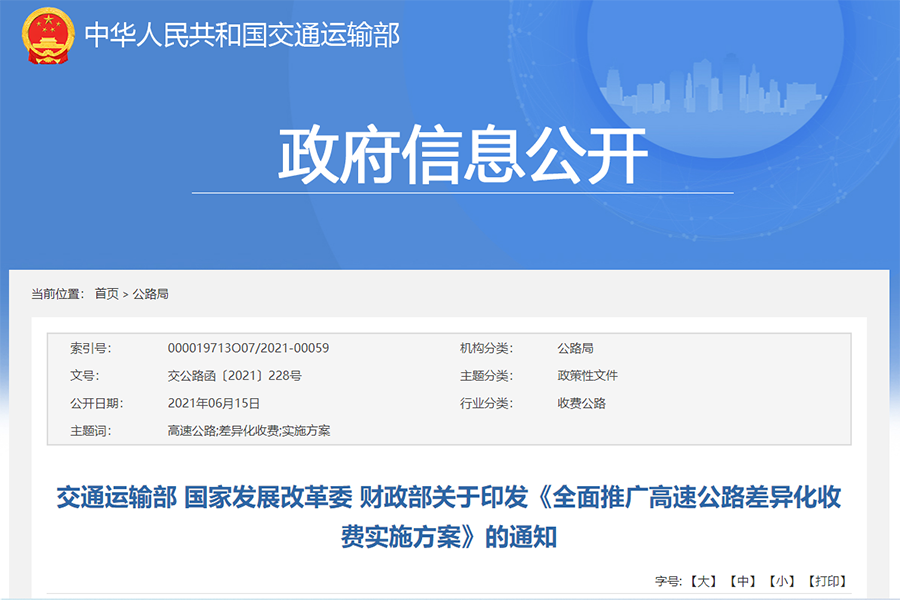Set font size to 大
Viewport: 900px width, 600px height.
(703, 582)
